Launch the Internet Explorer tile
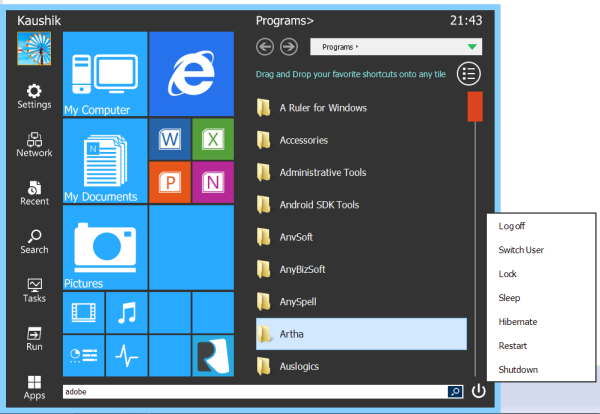Screen dimensions: 600x414 191,74
